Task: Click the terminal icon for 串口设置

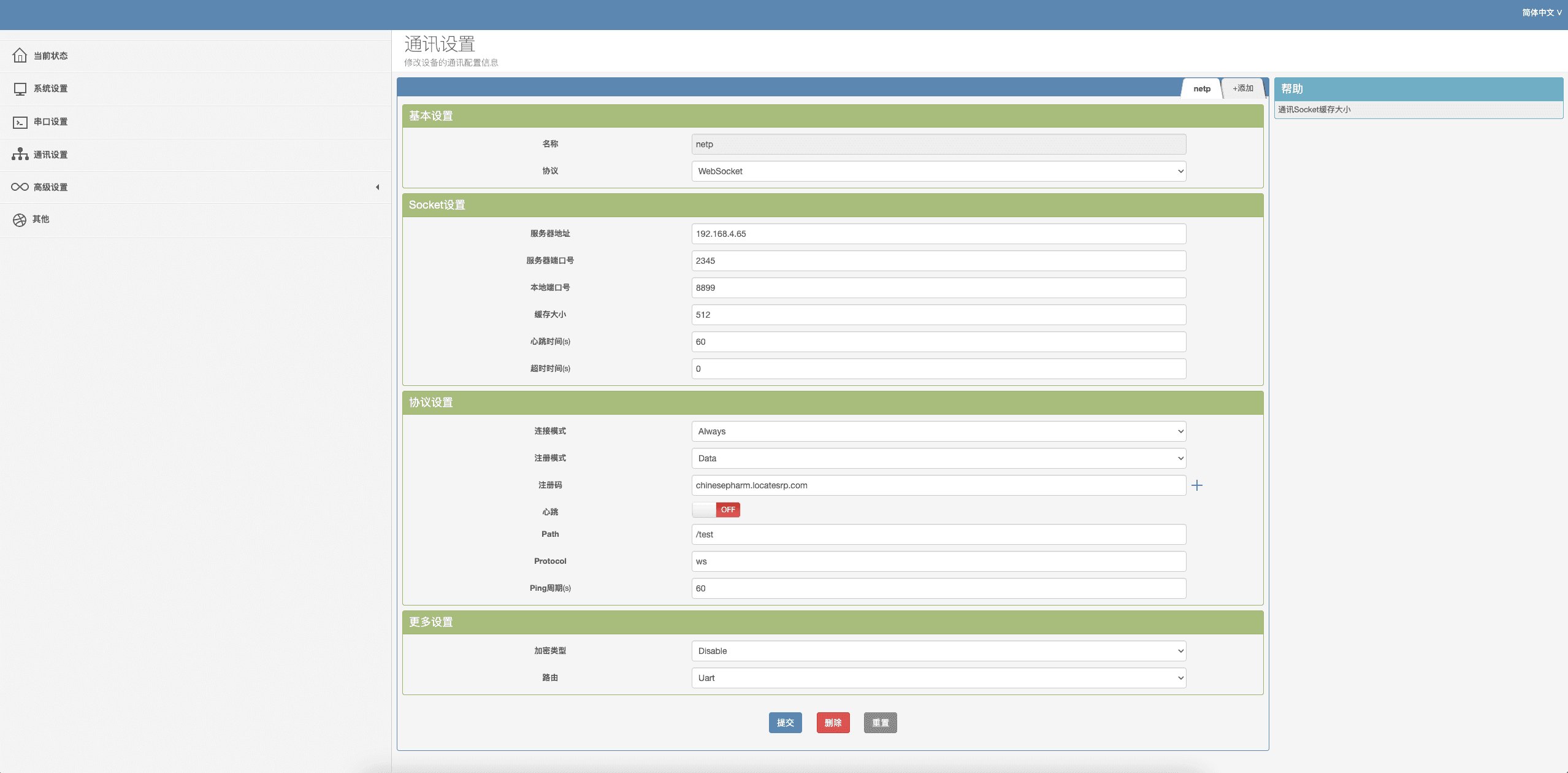Action: click(20, 122)
